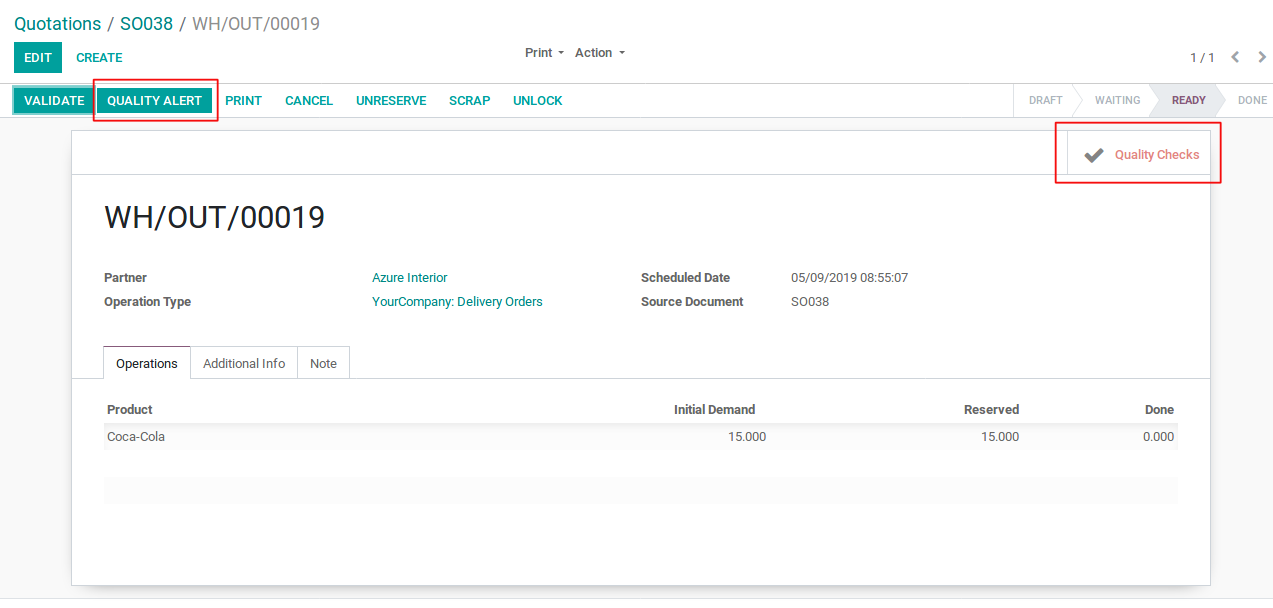Click the Print button in status bar

tap(243, 101)
